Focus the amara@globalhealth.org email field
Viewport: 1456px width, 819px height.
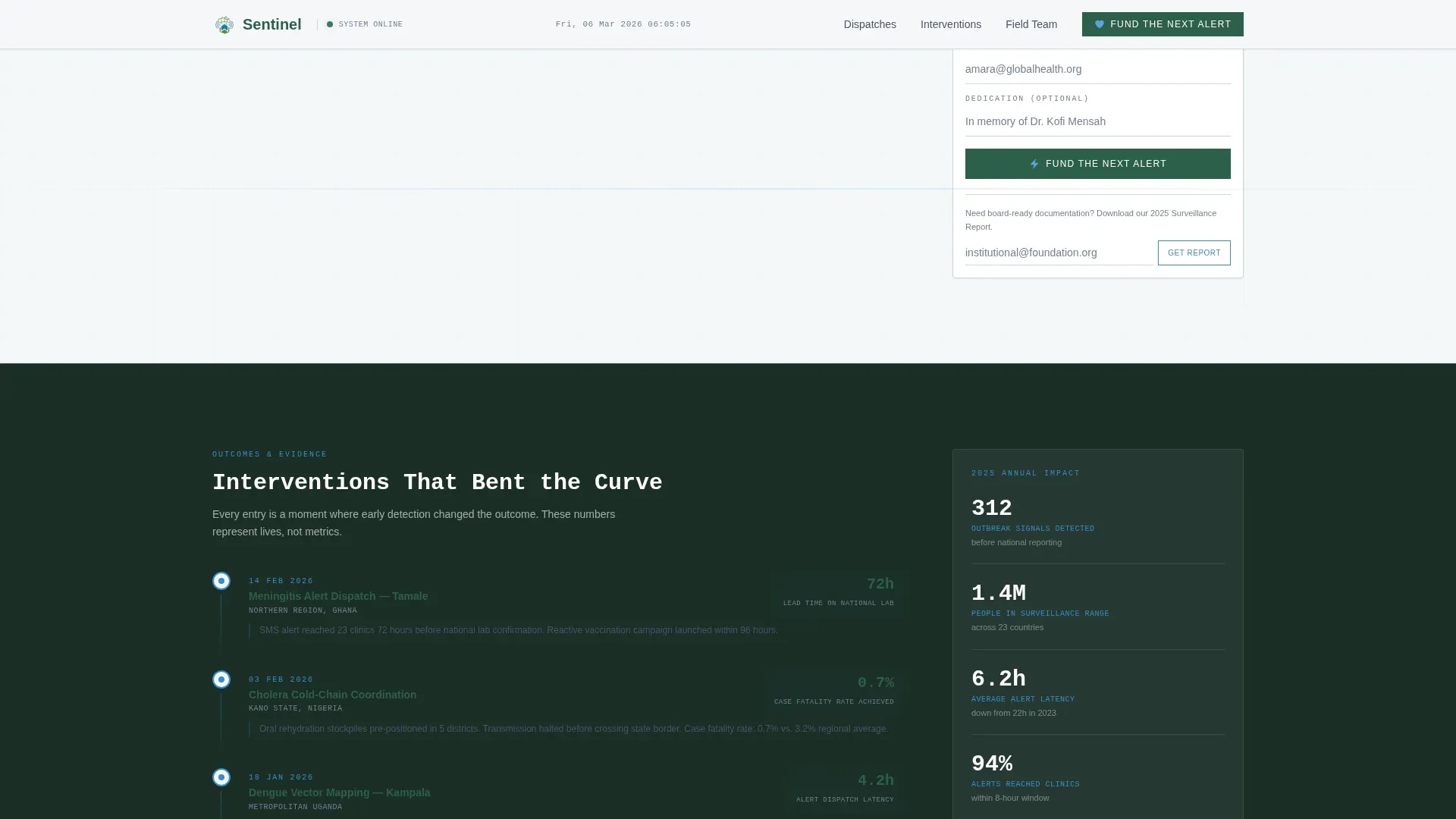(x=1098, y=69)
